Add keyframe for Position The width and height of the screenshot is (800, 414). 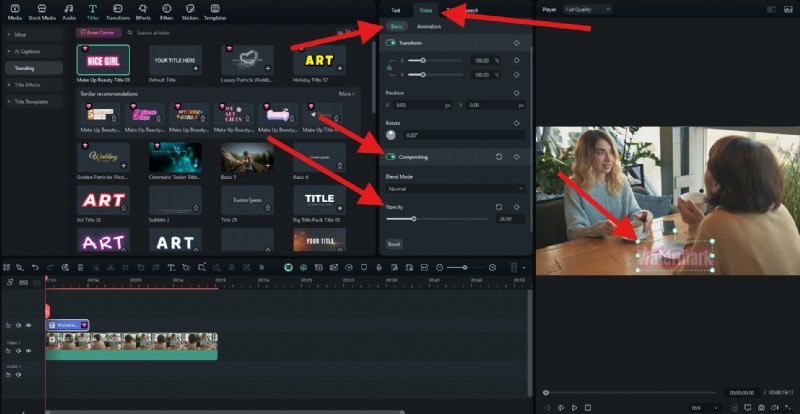click(x=516, y=93)
